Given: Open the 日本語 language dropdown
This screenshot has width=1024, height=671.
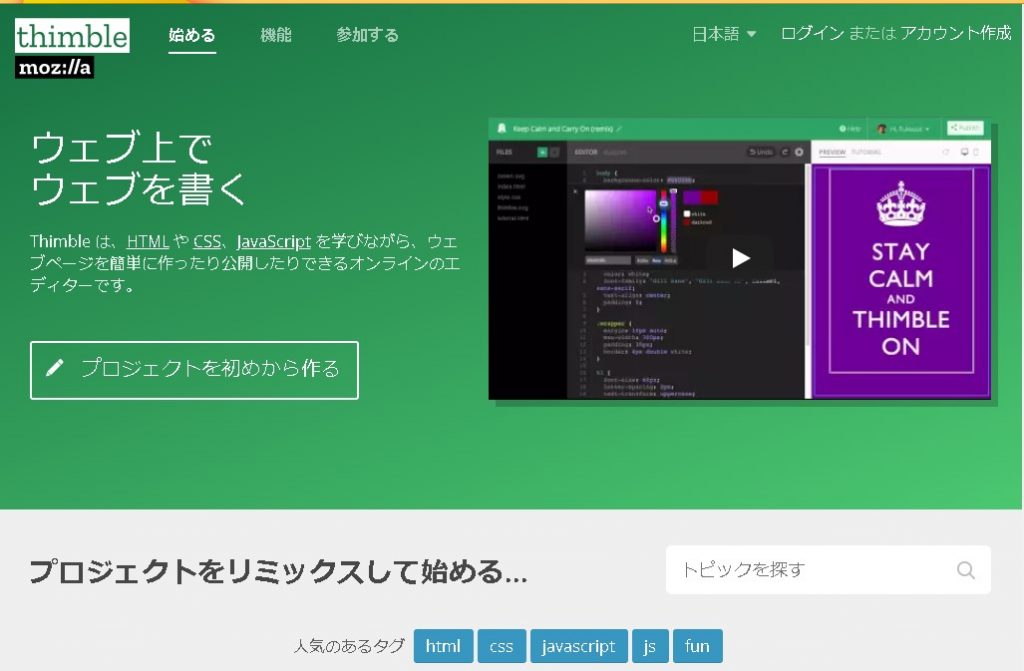Looking at the screenshot, I should (x=724, y=34).
